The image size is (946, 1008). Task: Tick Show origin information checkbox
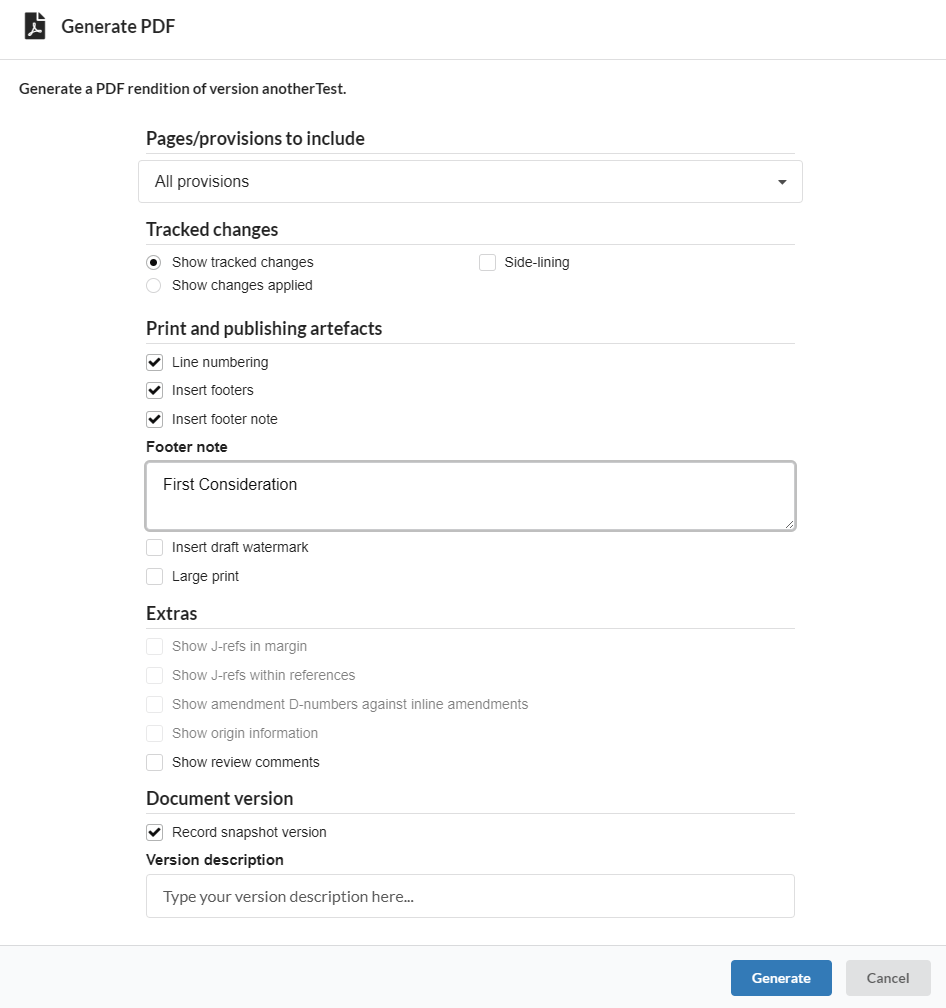154,733
